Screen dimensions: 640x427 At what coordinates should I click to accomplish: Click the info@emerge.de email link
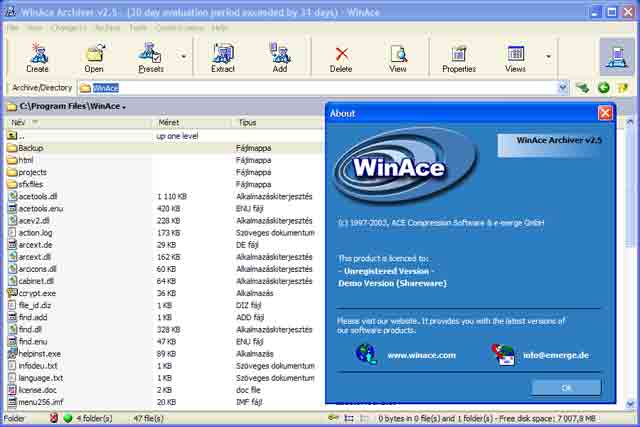(556, 356)
